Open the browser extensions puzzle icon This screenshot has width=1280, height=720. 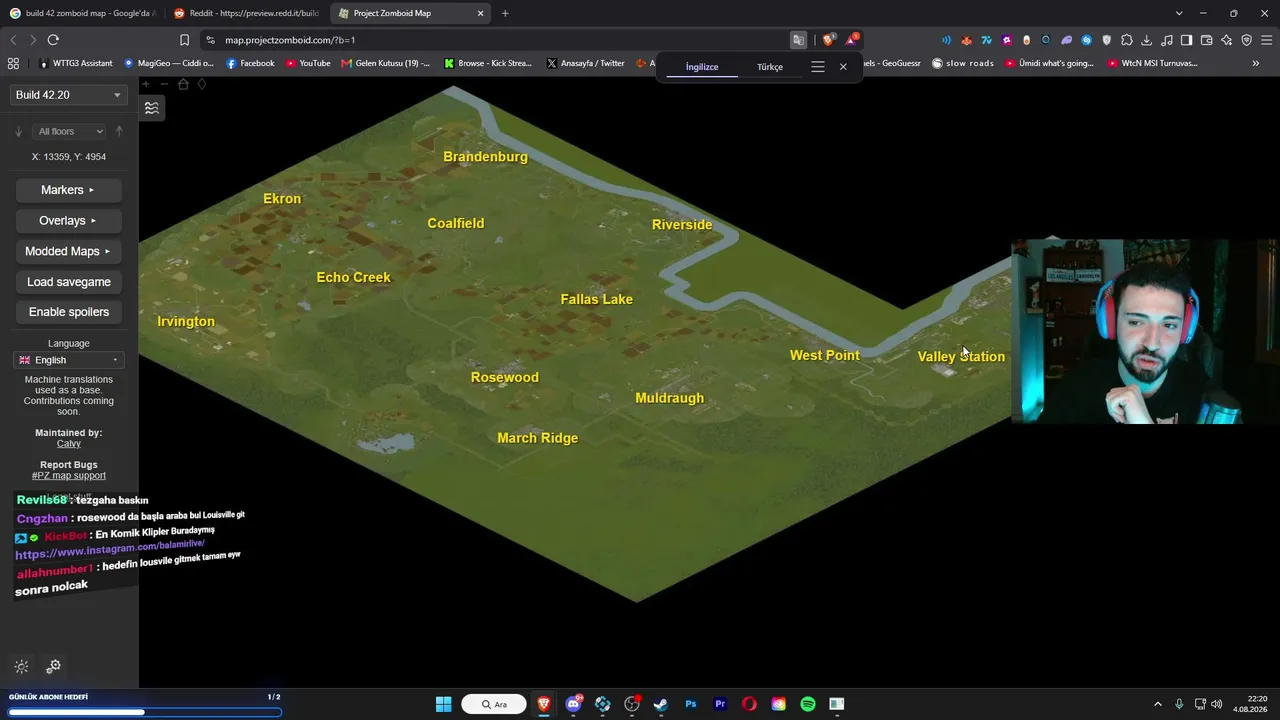coord(1127,40)
